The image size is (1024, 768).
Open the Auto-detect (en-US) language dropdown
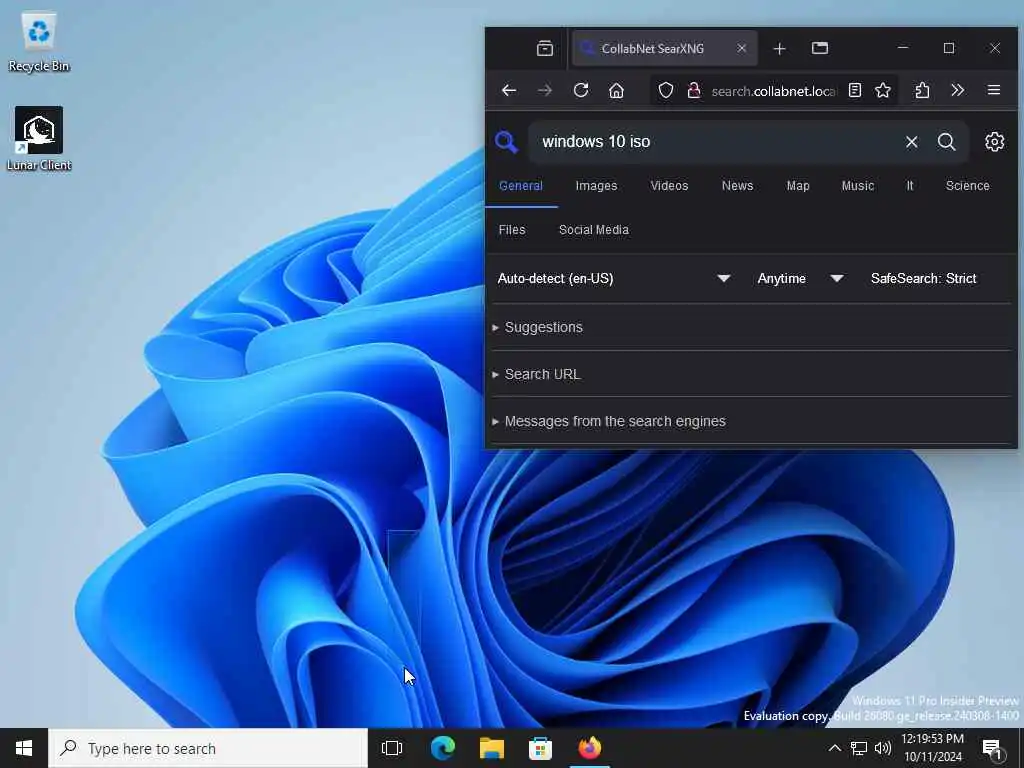614,279
